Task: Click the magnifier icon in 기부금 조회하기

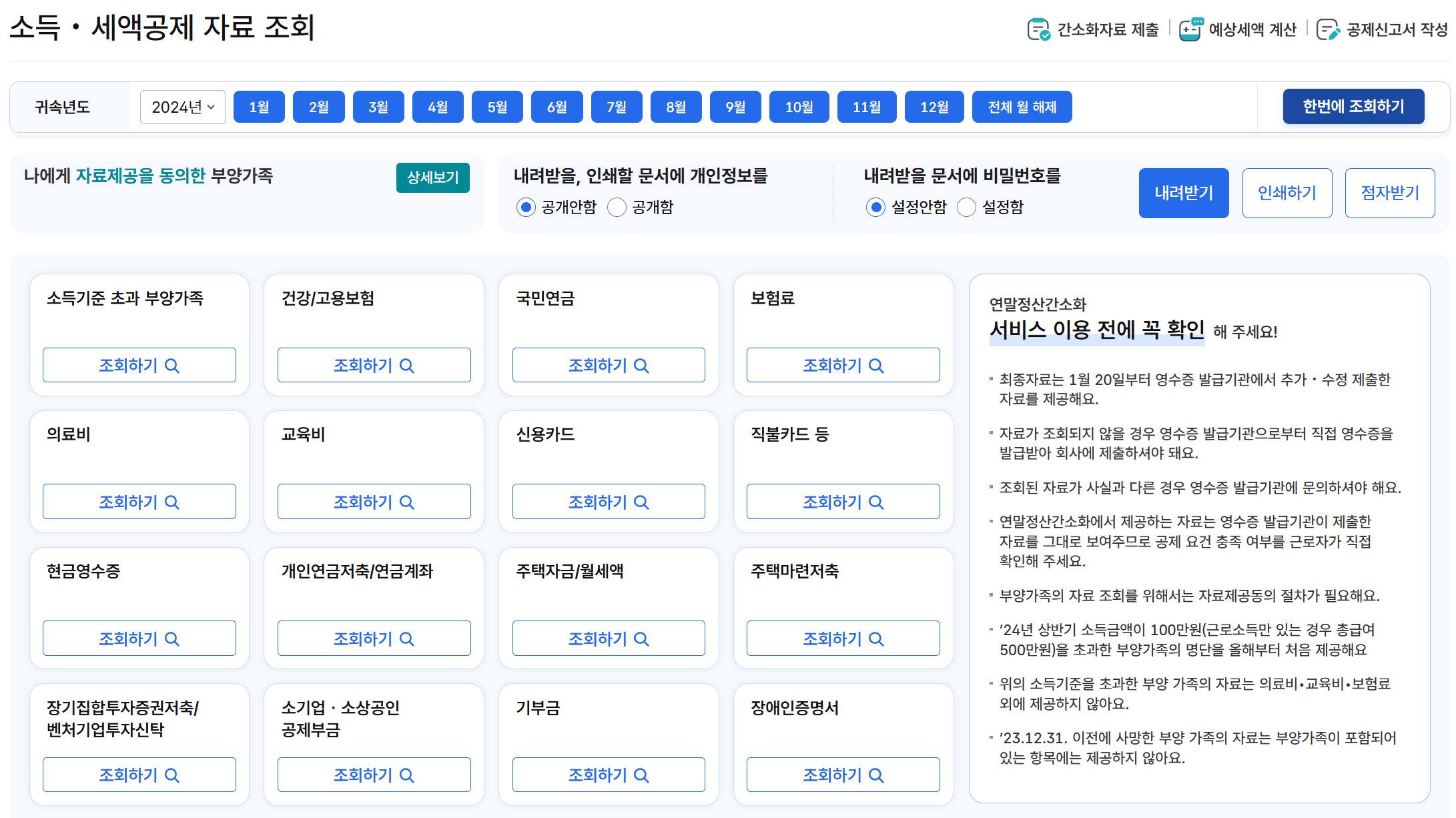Action: point(642,775)
